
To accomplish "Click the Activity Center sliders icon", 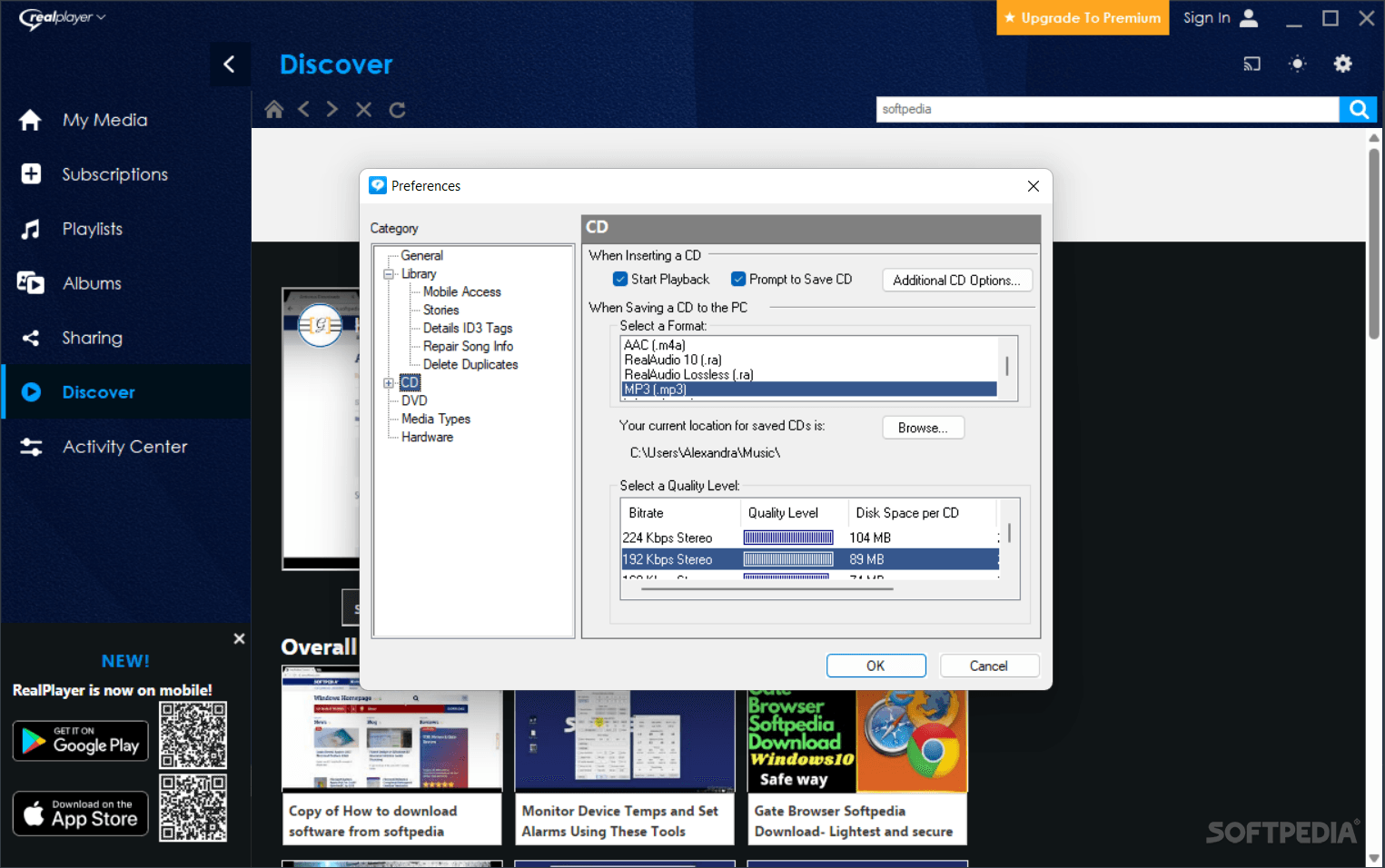I will tap(31, 447).
